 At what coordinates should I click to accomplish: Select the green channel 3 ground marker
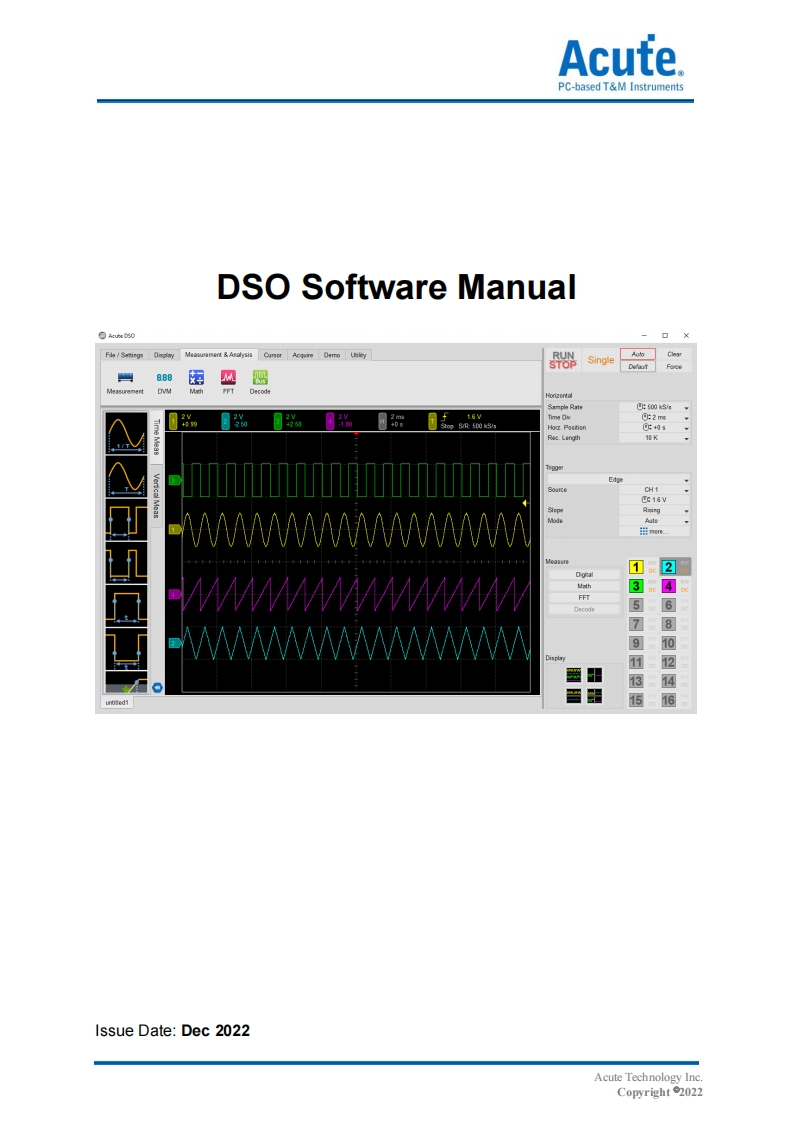(x=175, y=480)
